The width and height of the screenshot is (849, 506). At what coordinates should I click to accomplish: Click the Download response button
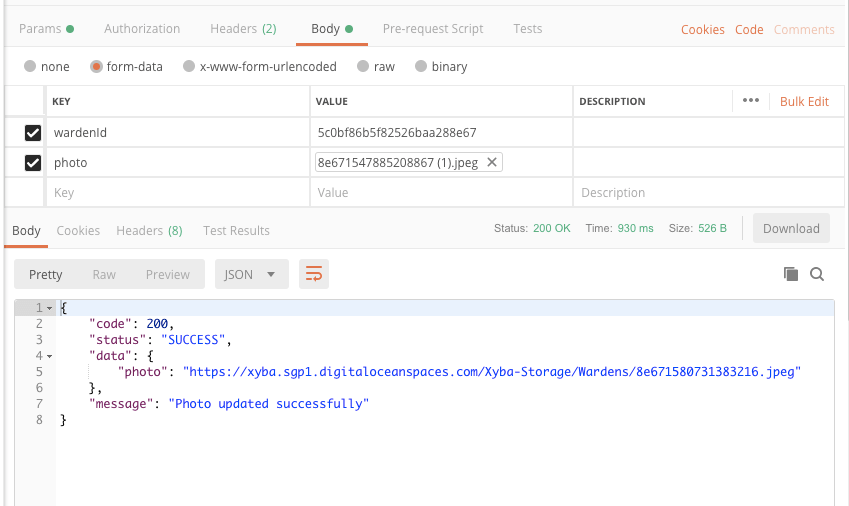(x=791, y=228)
